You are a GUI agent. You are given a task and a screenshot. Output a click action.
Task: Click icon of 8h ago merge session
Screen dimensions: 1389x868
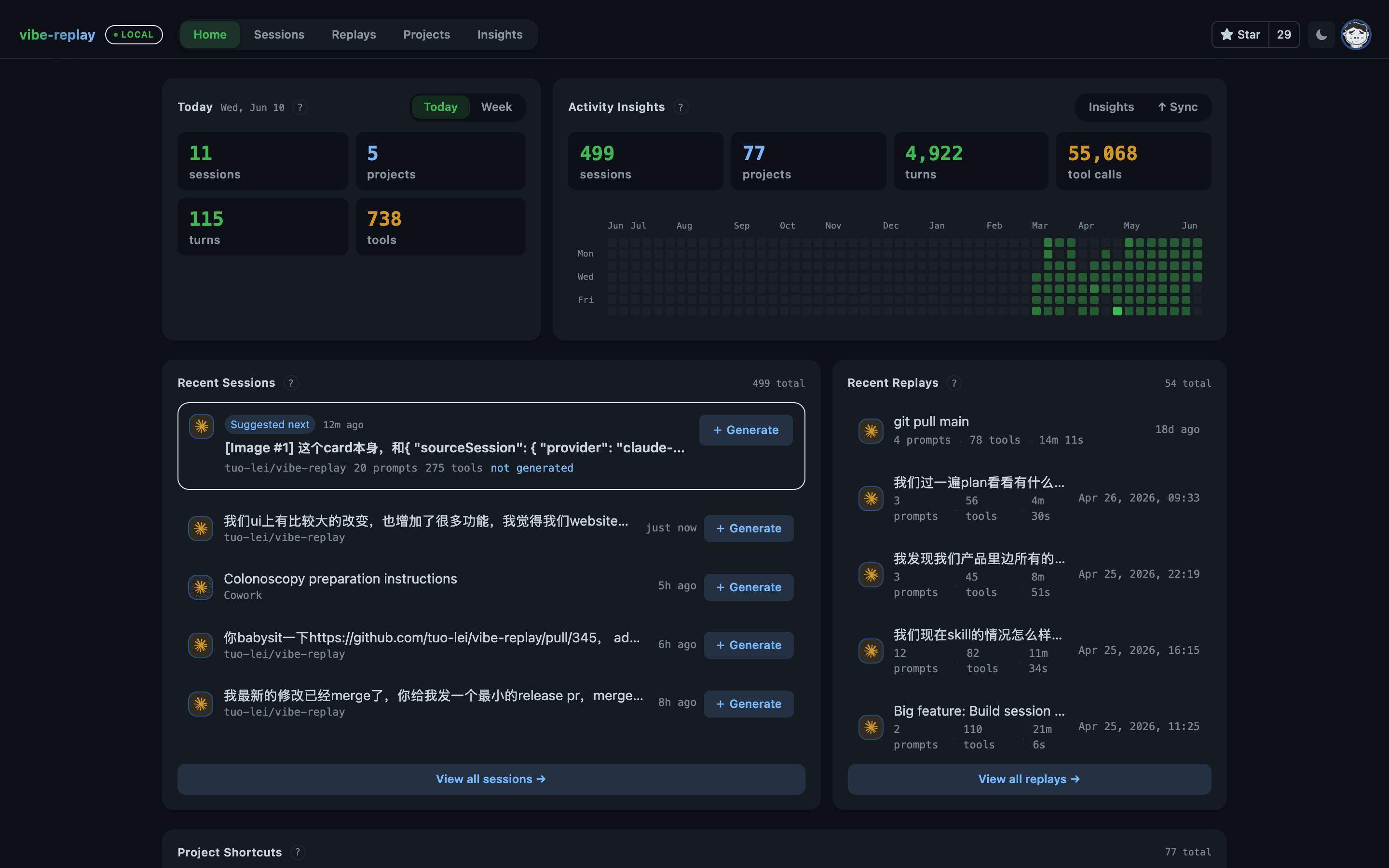coord(201,704)
